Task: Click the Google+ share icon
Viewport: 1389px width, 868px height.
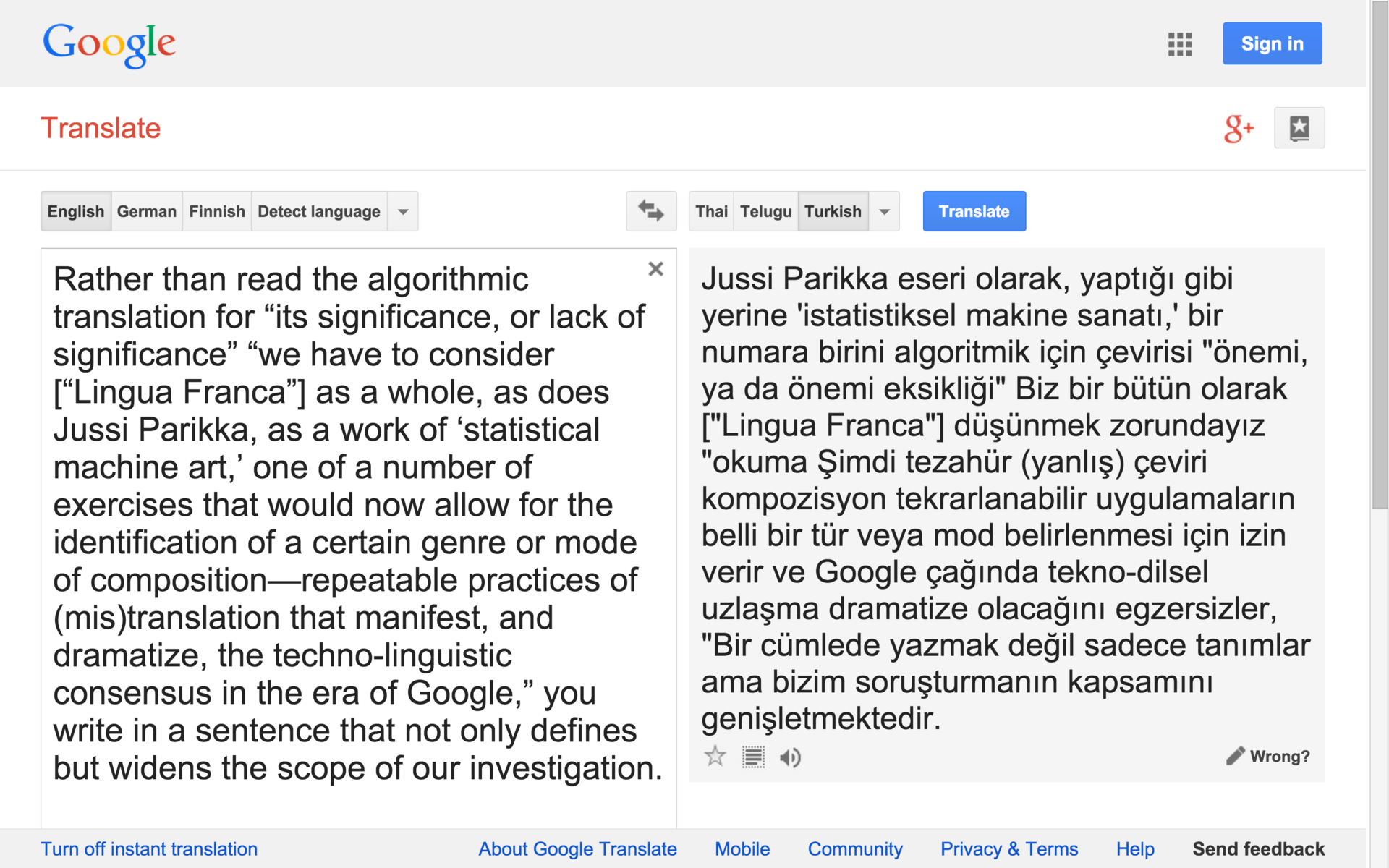Action: pyautogui.click(x=1238, y=129)
